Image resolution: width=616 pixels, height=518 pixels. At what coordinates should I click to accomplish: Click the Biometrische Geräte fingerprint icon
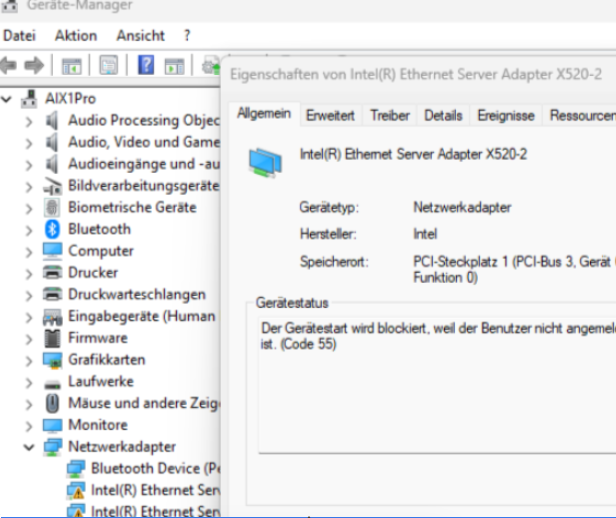coord(52,207)
